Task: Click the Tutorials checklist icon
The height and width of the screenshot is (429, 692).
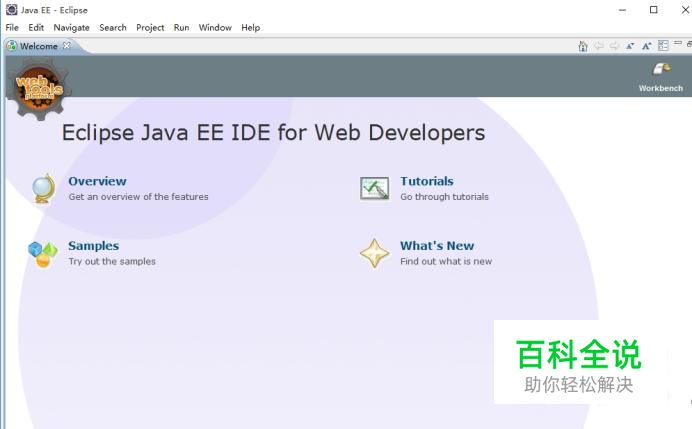Action: coord(374,188)
